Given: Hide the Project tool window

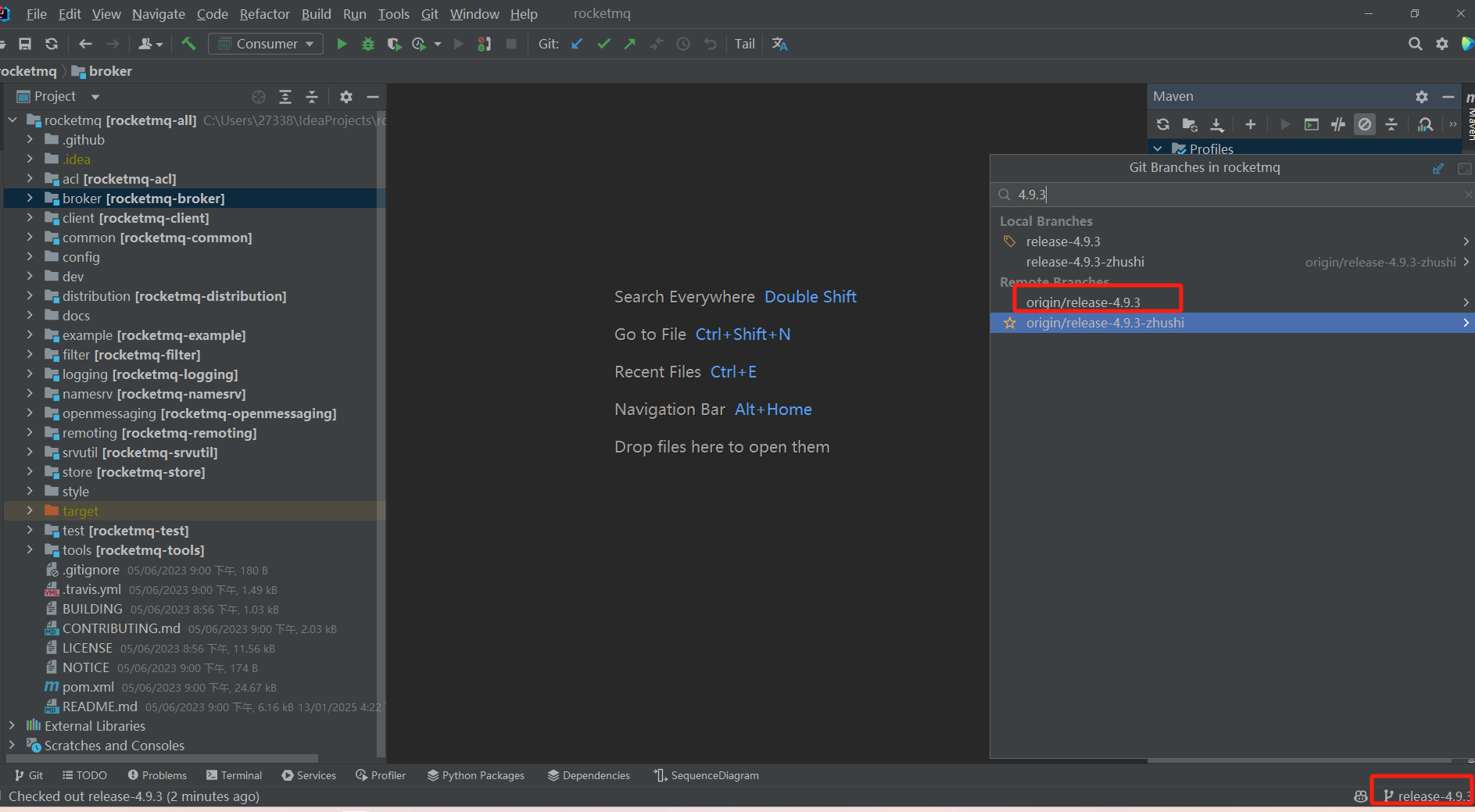Looking at the screenshot, I should coord(373,96).
